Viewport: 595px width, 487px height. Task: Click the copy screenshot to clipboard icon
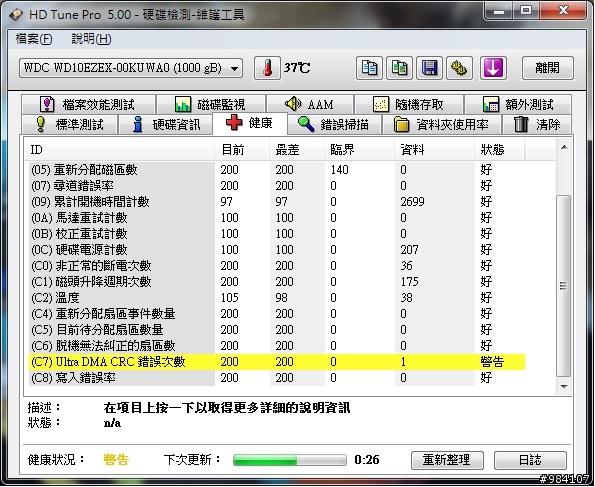(x=399, y=68)
